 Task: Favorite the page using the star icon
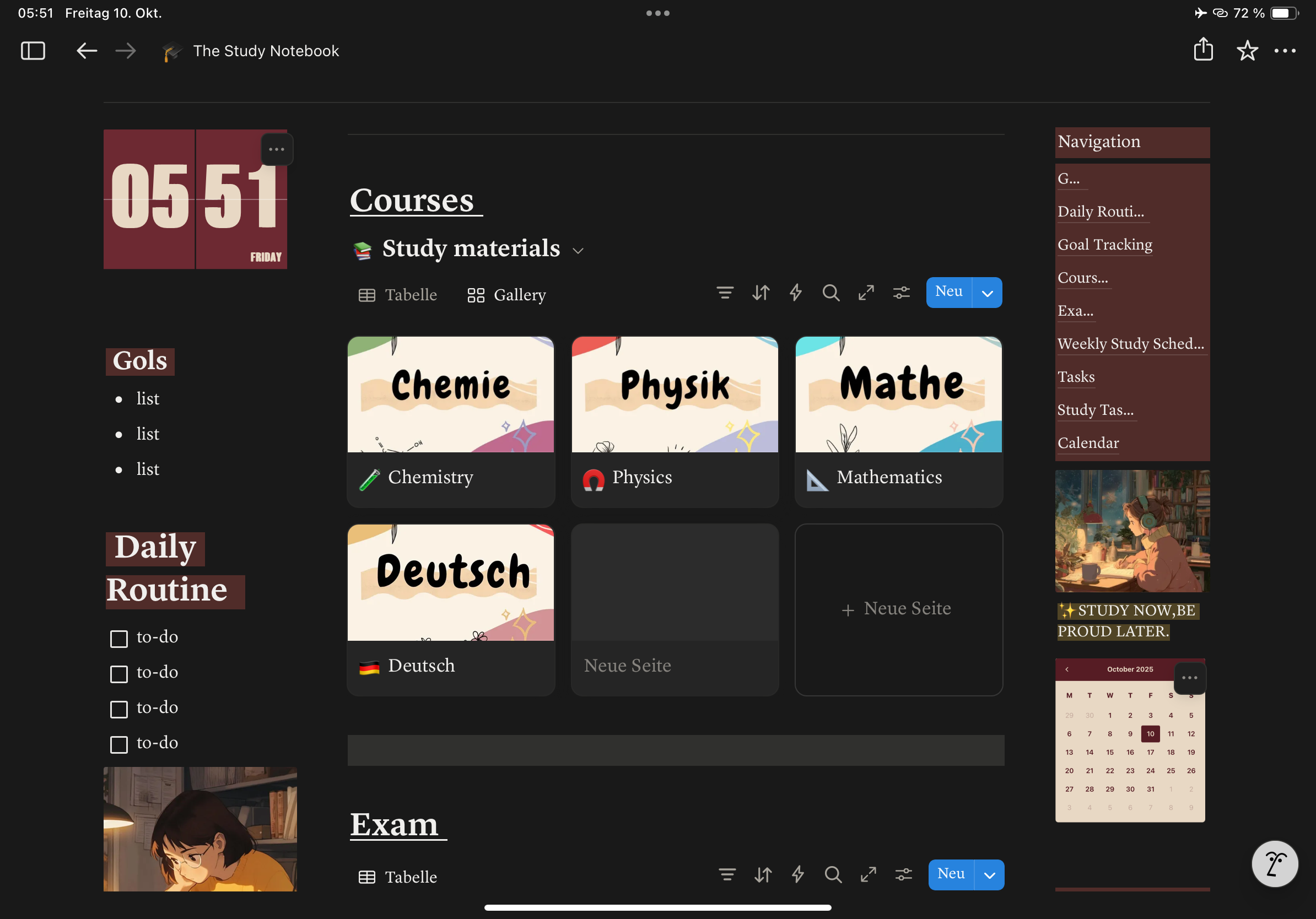(x=1247, y=51)
